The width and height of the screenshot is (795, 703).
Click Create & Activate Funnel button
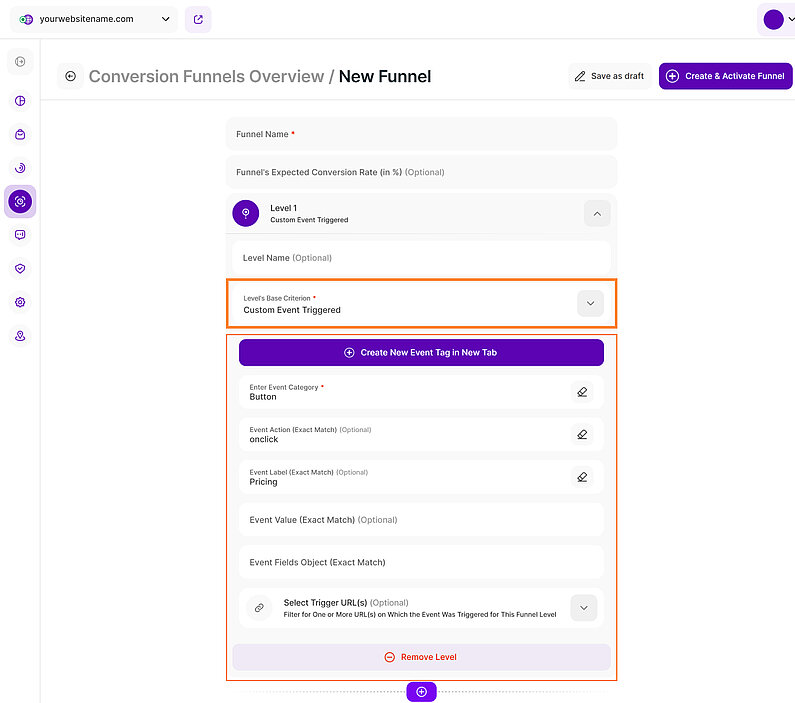click(x=725, y=76)
